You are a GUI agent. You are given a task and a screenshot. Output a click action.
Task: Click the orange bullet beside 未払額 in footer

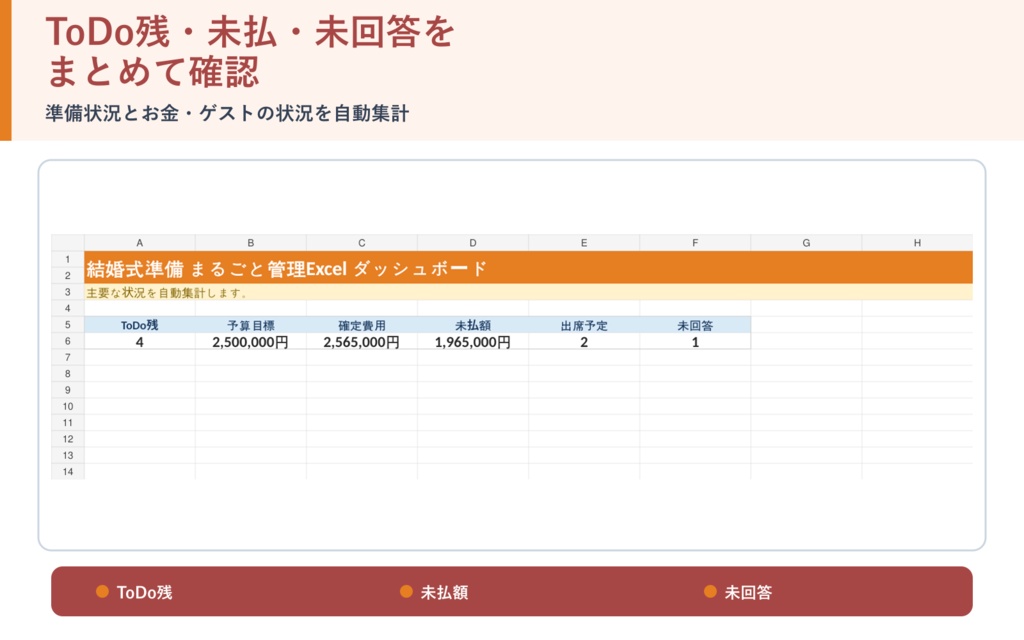click(406, 591)
